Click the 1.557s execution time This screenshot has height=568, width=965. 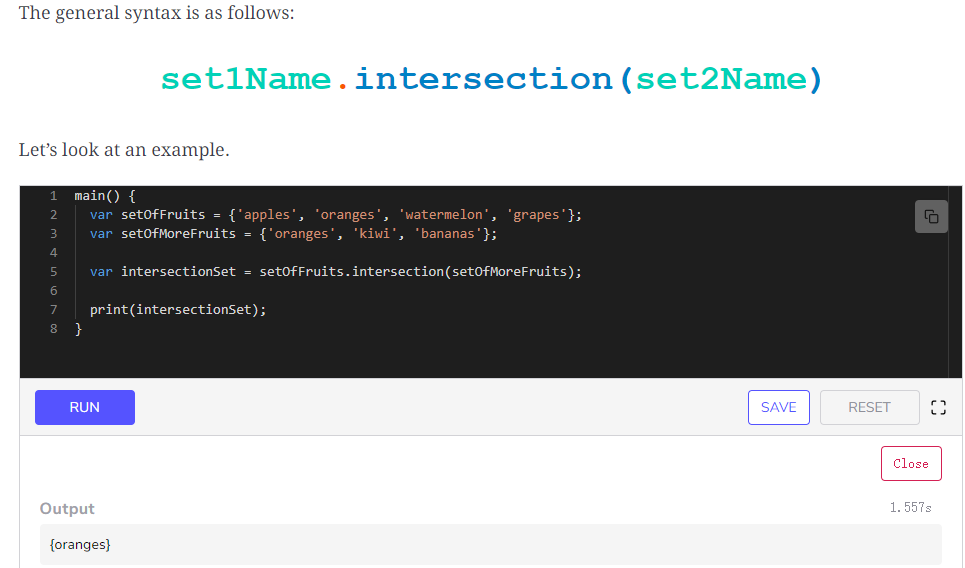[x=910, y=508]
